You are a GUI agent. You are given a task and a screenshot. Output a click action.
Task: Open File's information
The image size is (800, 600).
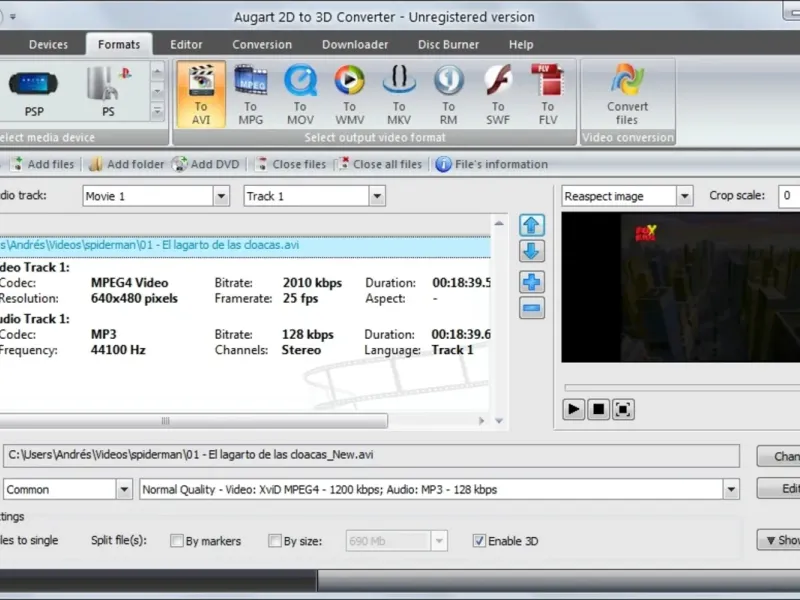click(491, 164)
